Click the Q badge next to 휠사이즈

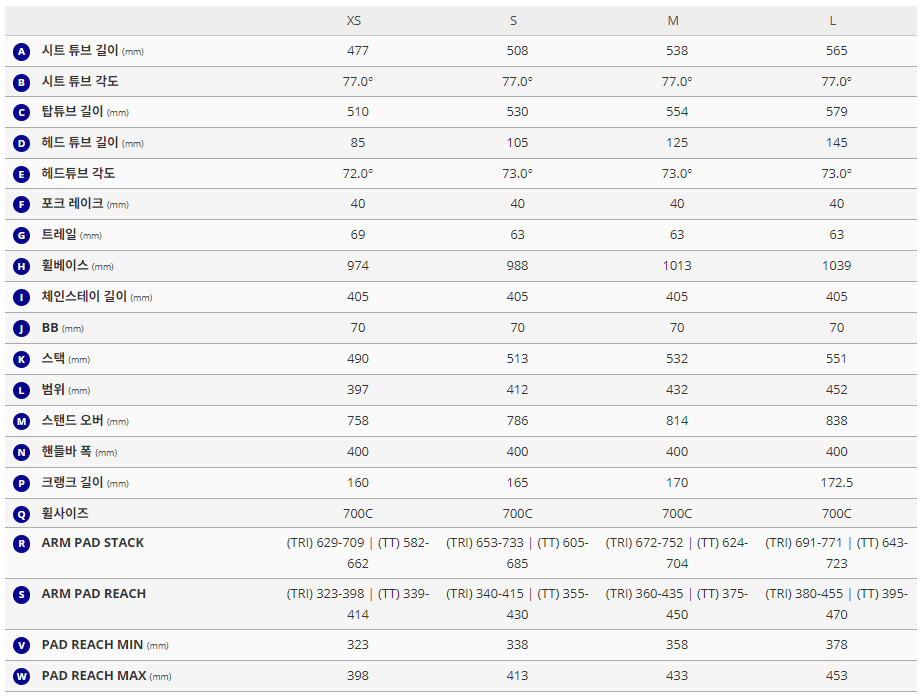pos(22,514)
